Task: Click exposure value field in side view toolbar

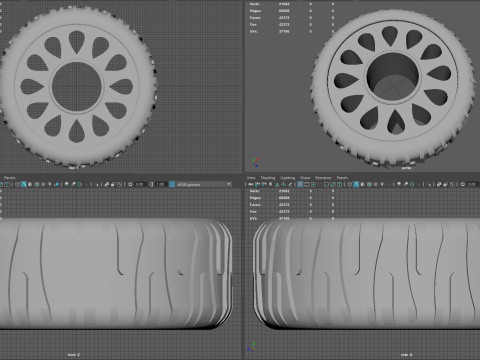Action: [473, 184]
